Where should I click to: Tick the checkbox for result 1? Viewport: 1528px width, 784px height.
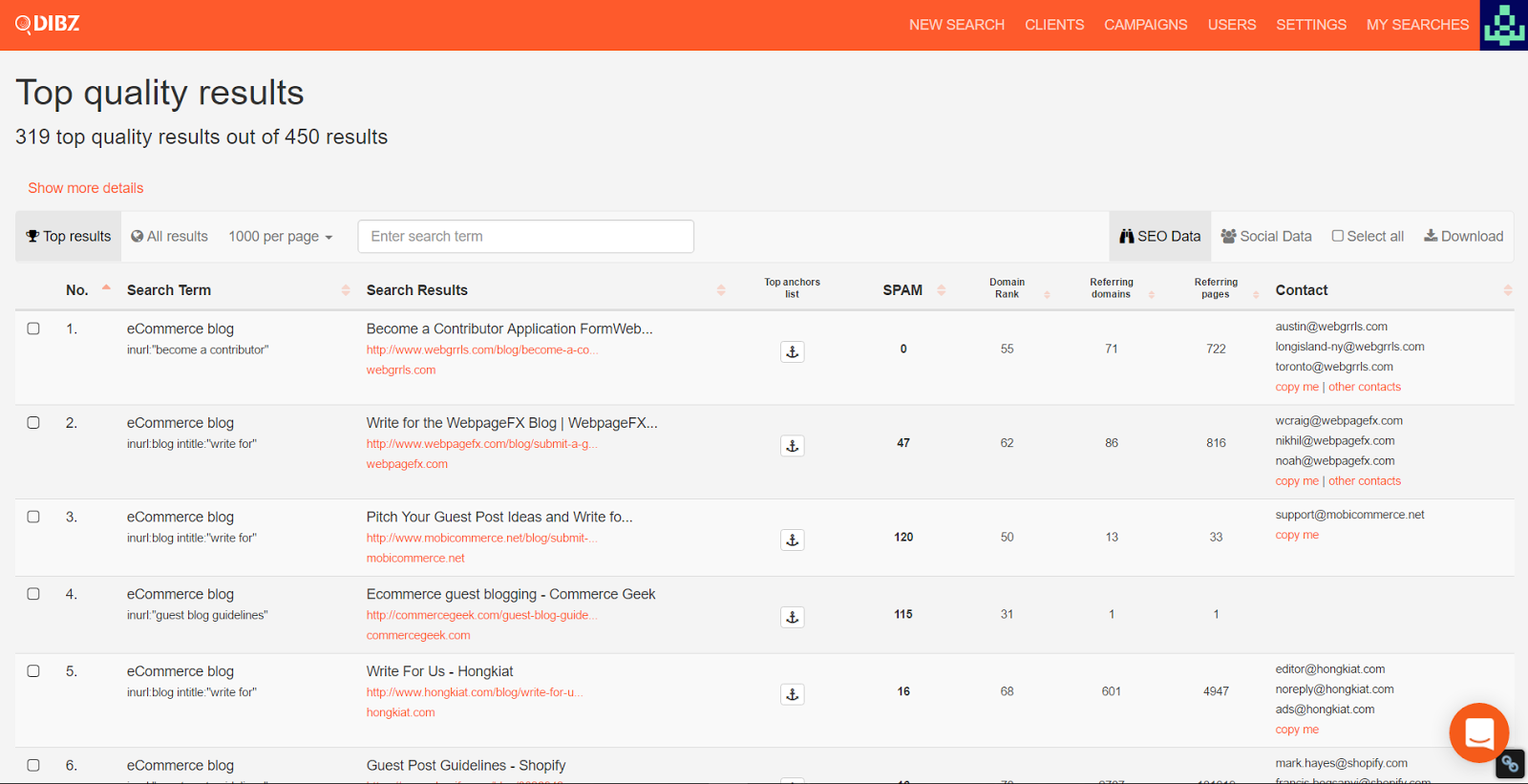(x=33, y=328)
